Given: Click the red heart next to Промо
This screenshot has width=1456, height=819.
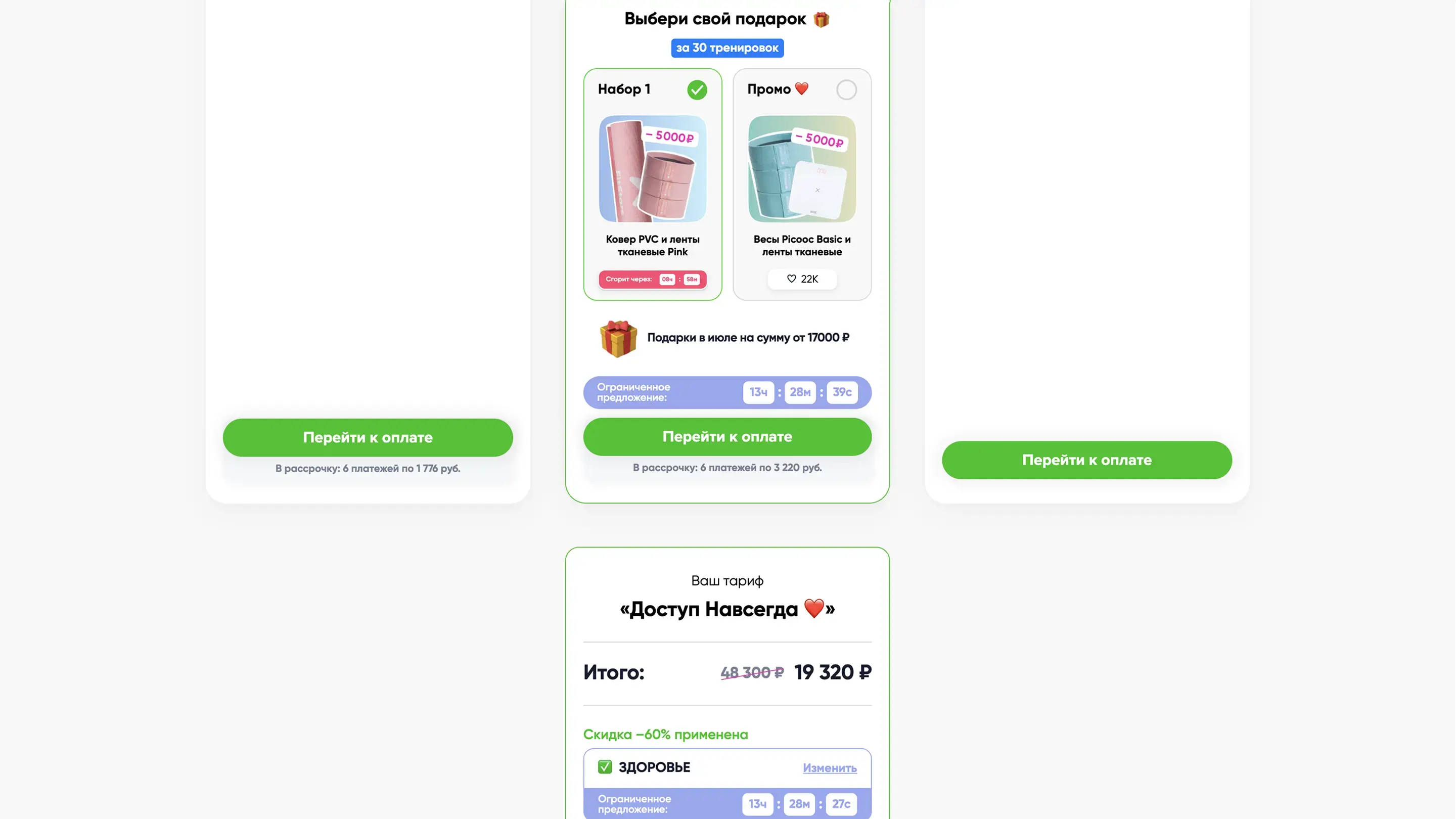Looking at the screenshot, I should click(801, 88).
